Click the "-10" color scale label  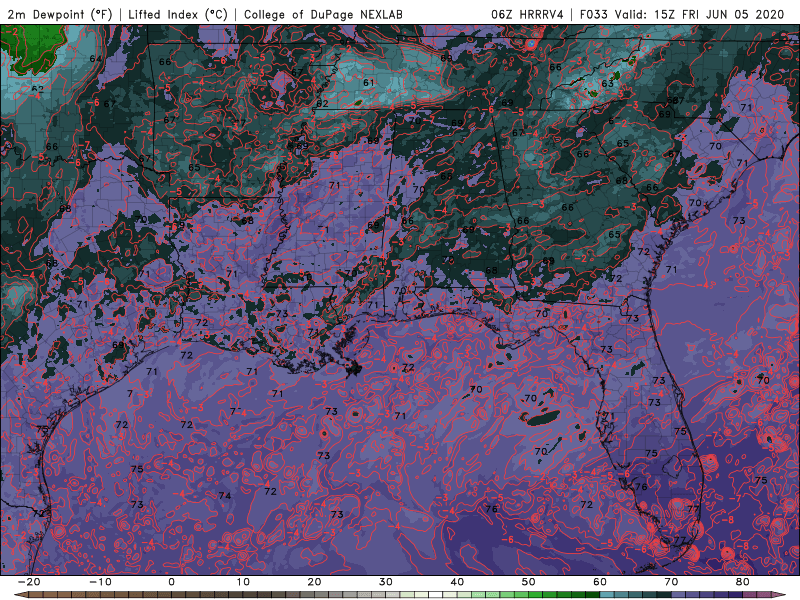(100, 582)
